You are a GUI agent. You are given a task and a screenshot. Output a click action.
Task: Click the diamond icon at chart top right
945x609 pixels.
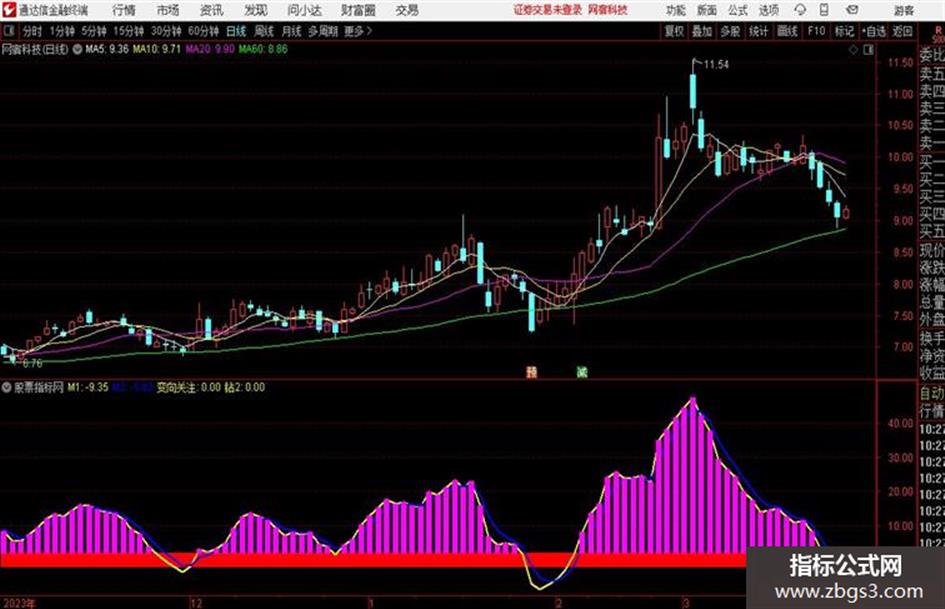click(853, 51)
